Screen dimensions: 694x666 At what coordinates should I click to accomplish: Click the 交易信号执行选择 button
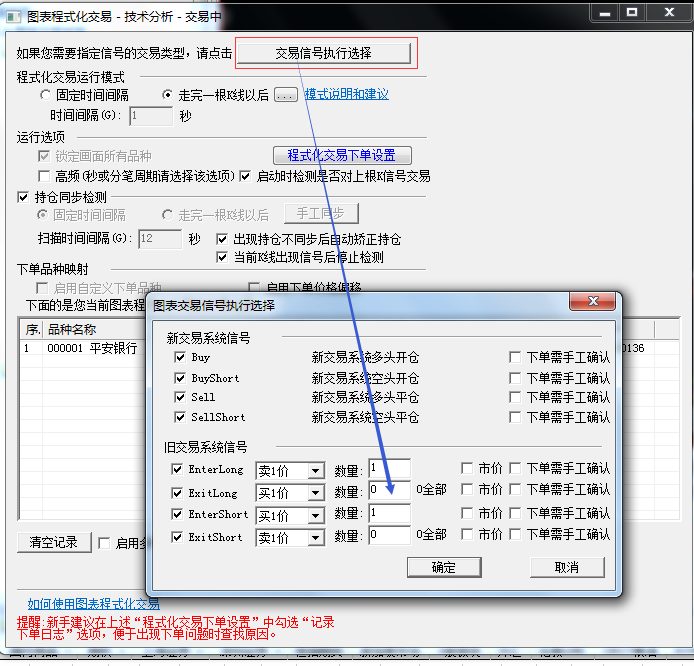tap(323, 53)
